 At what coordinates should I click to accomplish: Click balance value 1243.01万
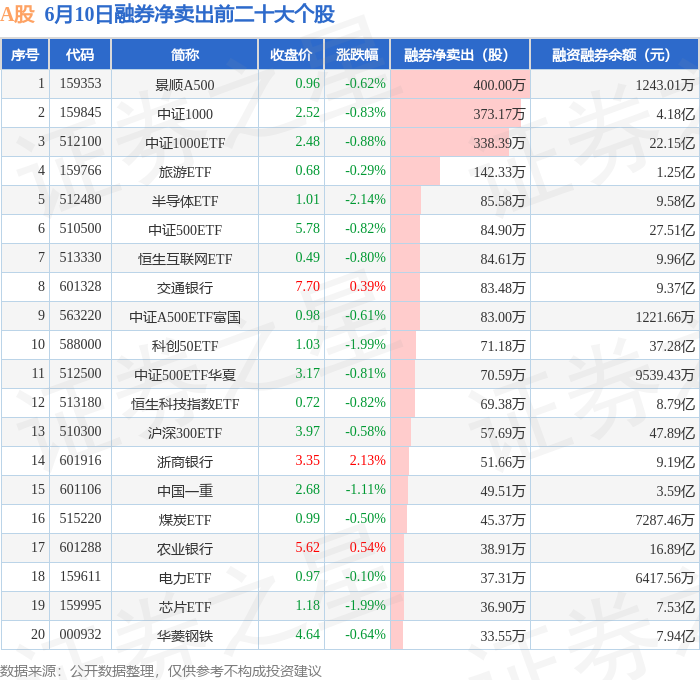pos(665,85)
